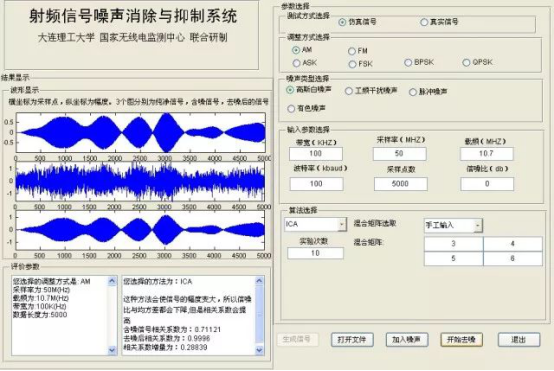The width and height of the screenshot is (554, 371).
Task: Select 工频干扰噪声 noise option
Action: click(349, 91)
